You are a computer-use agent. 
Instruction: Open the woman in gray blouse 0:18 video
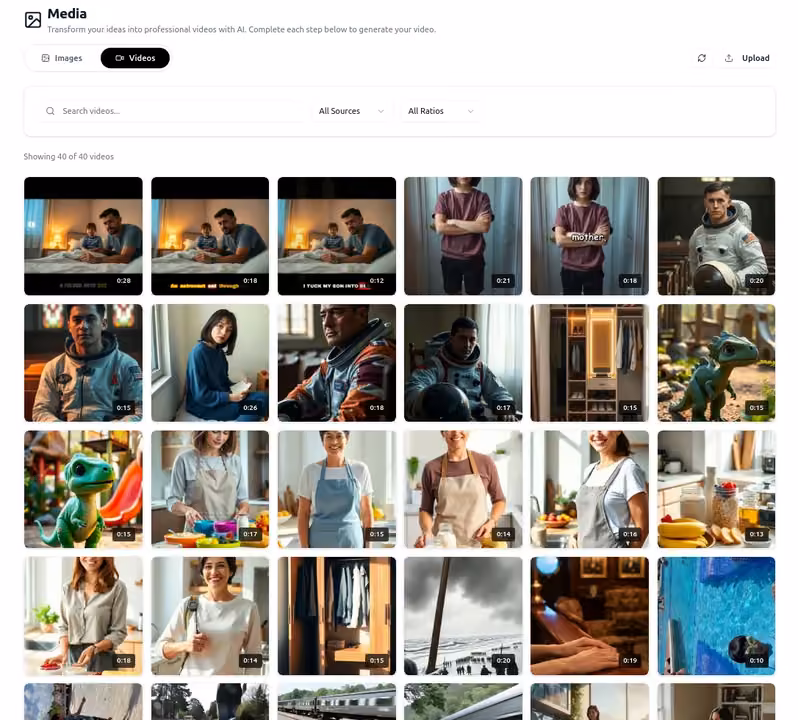click(x=83, y=616)
